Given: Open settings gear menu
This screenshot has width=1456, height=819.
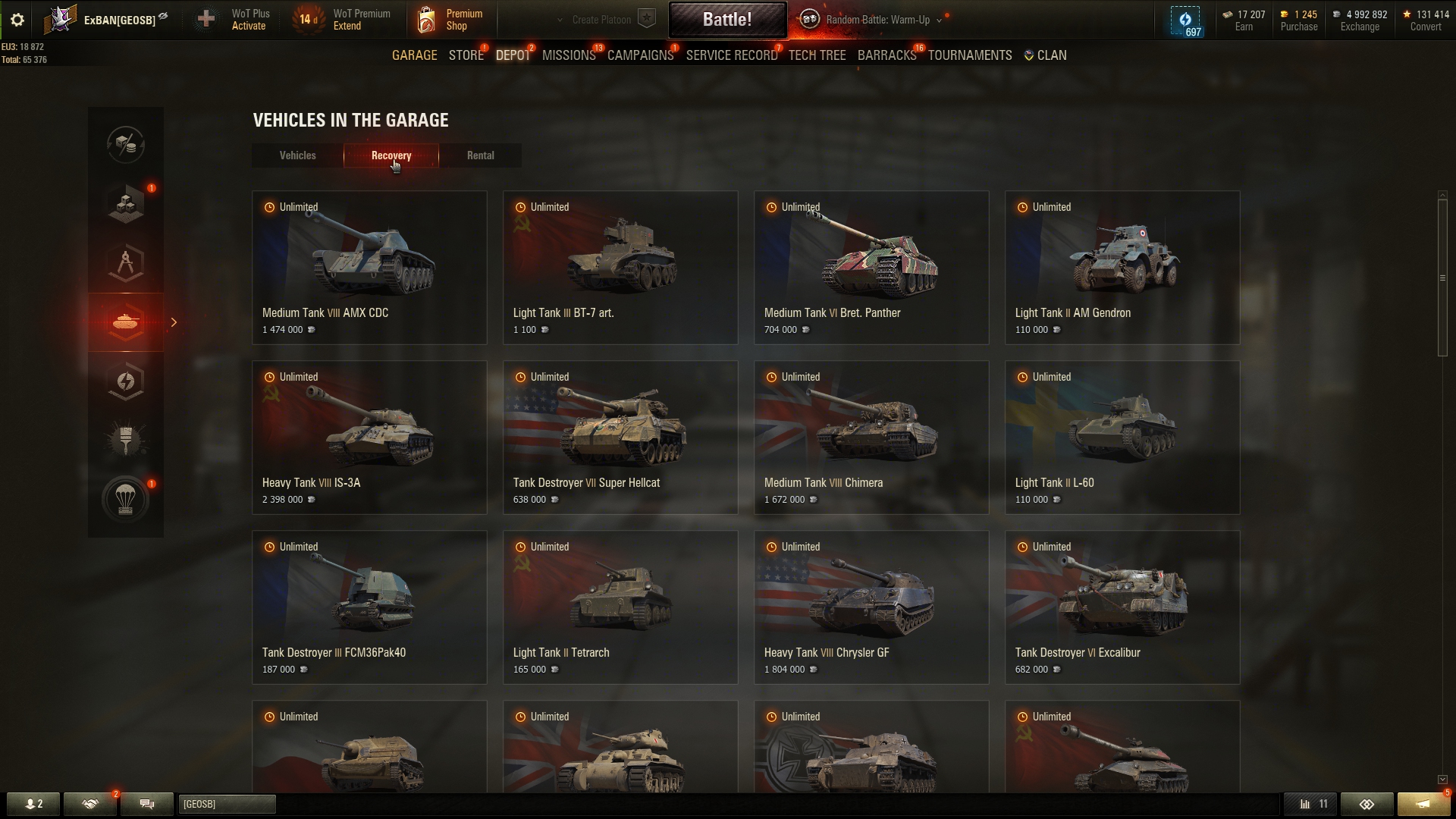Looking at the screenshot, I should [17, 20].
